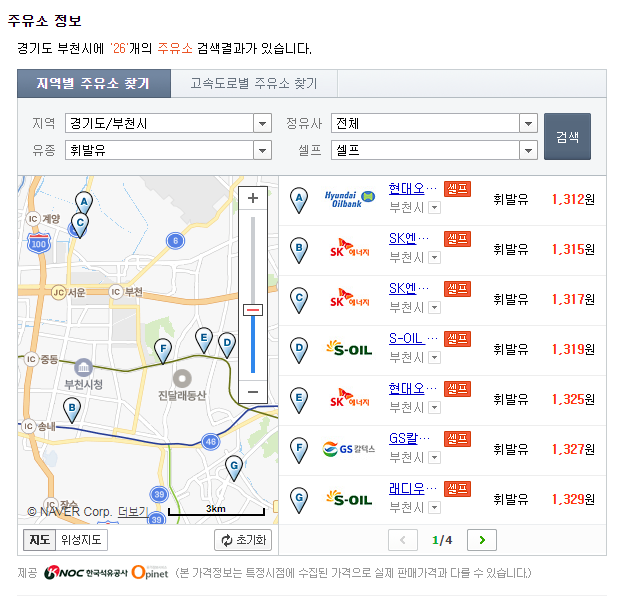Screen dimensions: 624x600
Task: Click SK에너지 logo in row C
Action: [350, 298]
